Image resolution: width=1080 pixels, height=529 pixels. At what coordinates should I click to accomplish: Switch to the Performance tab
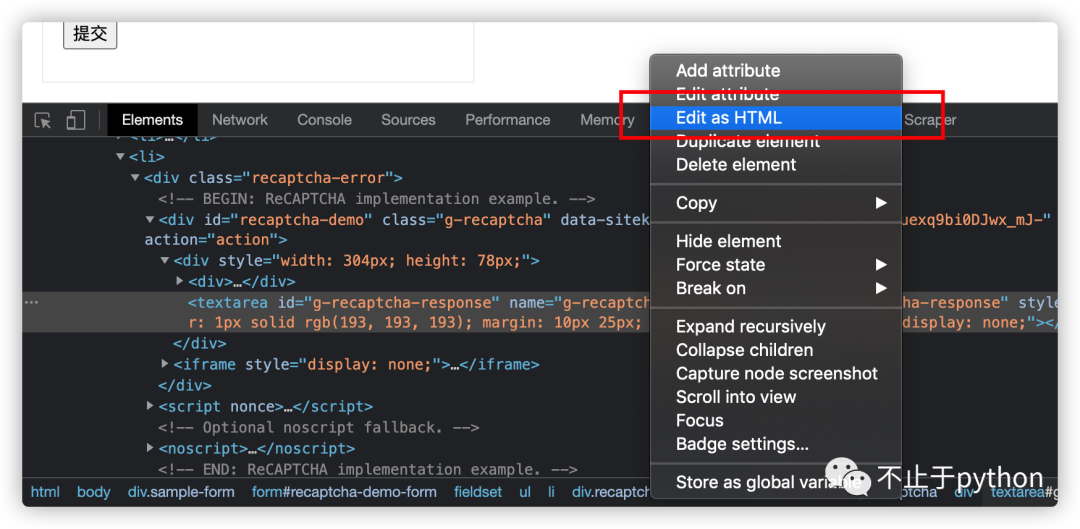(507, 120)
